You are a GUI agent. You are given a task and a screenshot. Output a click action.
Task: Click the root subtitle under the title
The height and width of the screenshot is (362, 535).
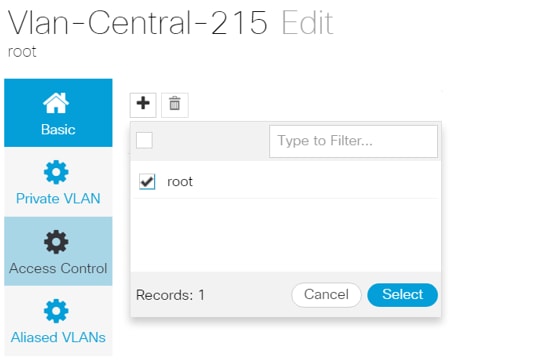tap(22, 52)
